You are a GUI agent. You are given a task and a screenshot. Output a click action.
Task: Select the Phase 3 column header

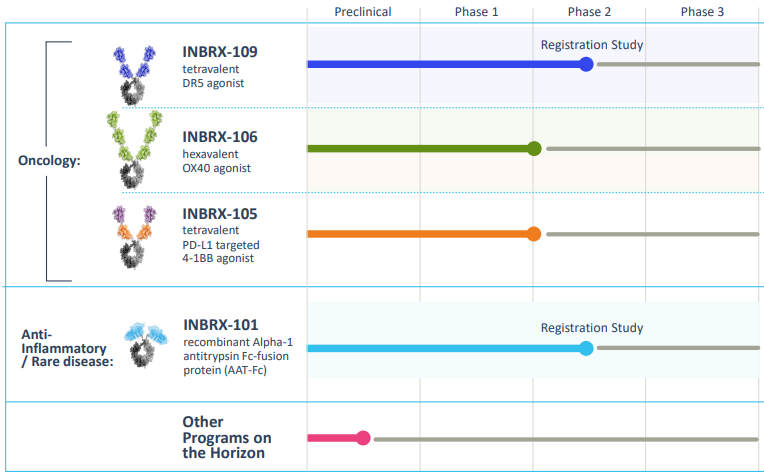pyautogui.click(x=702, y=12)
